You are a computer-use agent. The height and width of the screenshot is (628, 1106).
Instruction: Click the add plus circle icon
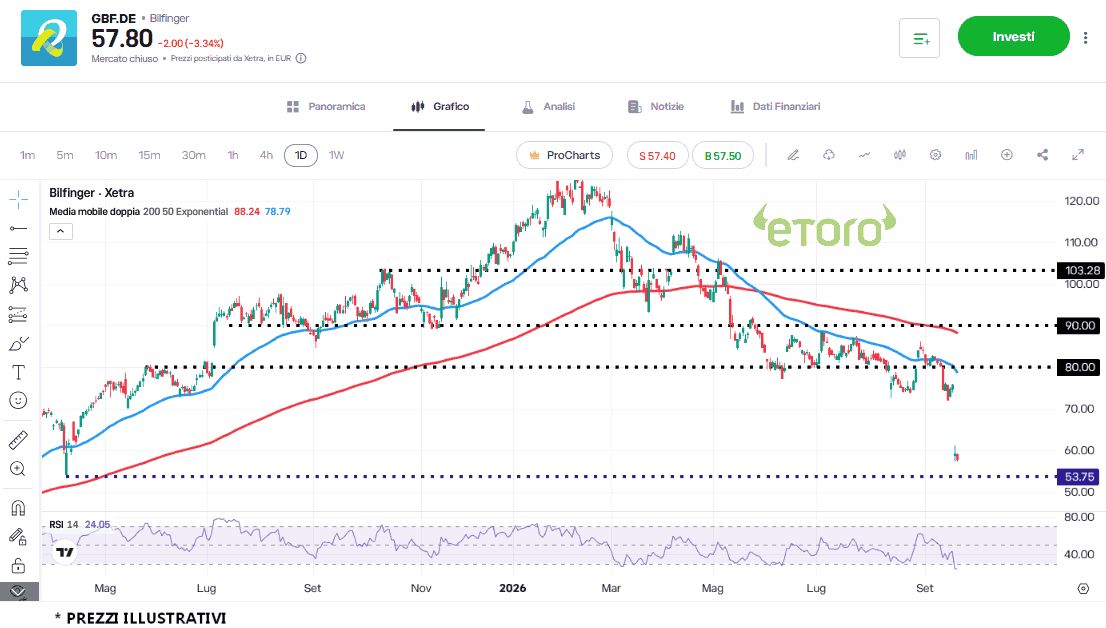[x=1007, y=155]
